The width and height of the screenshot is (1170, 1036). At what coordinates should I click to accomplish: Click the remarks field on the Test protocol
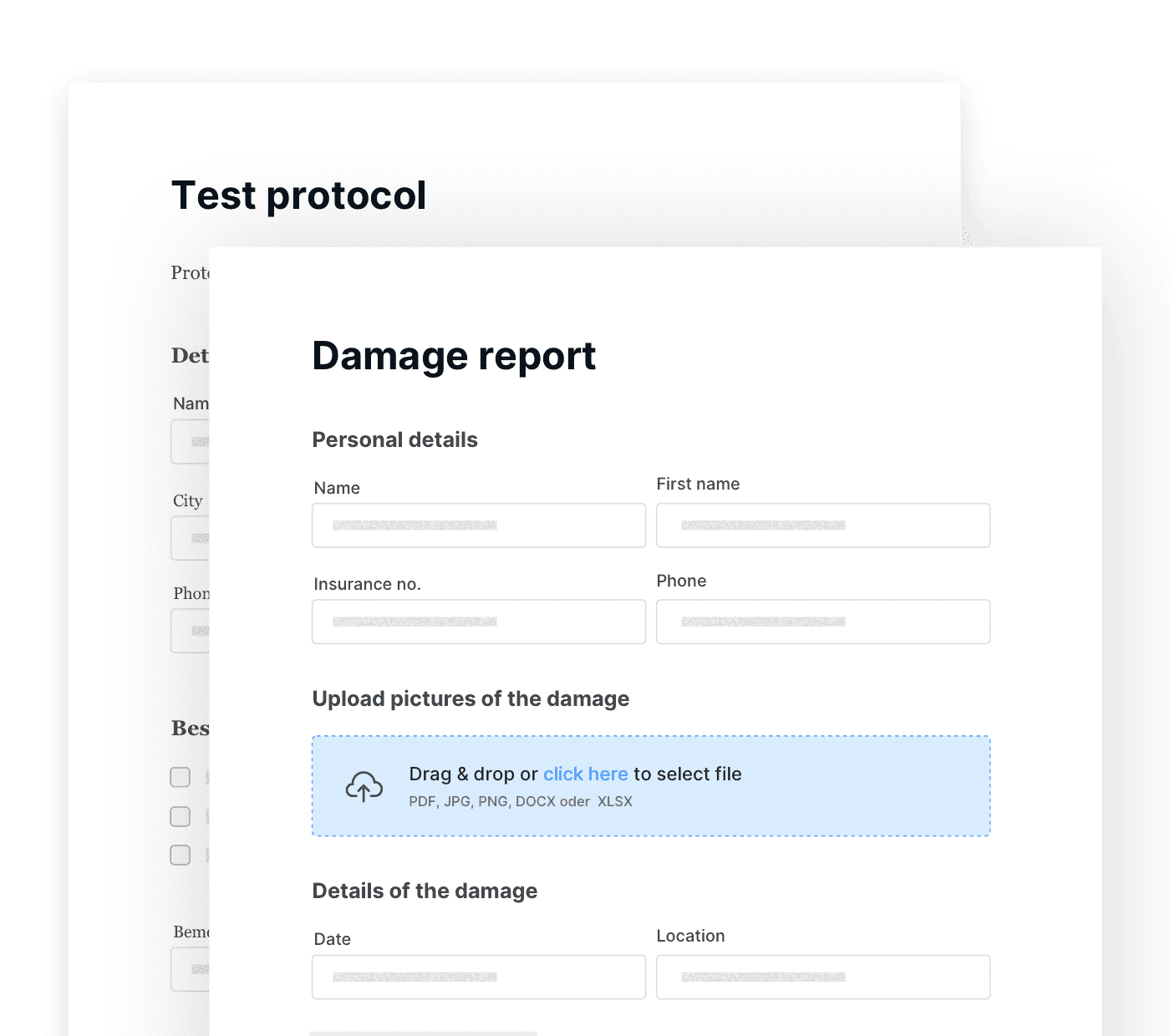tap(190, 969)
